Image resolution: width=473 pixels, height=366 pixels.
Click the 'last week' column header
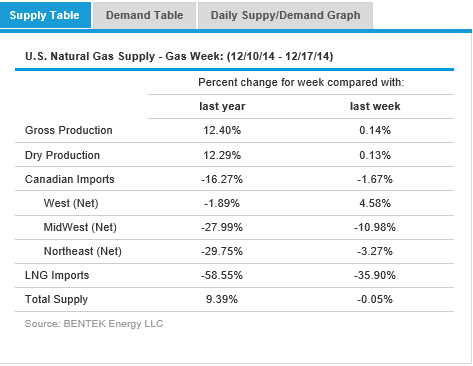(x=375, y=106)
